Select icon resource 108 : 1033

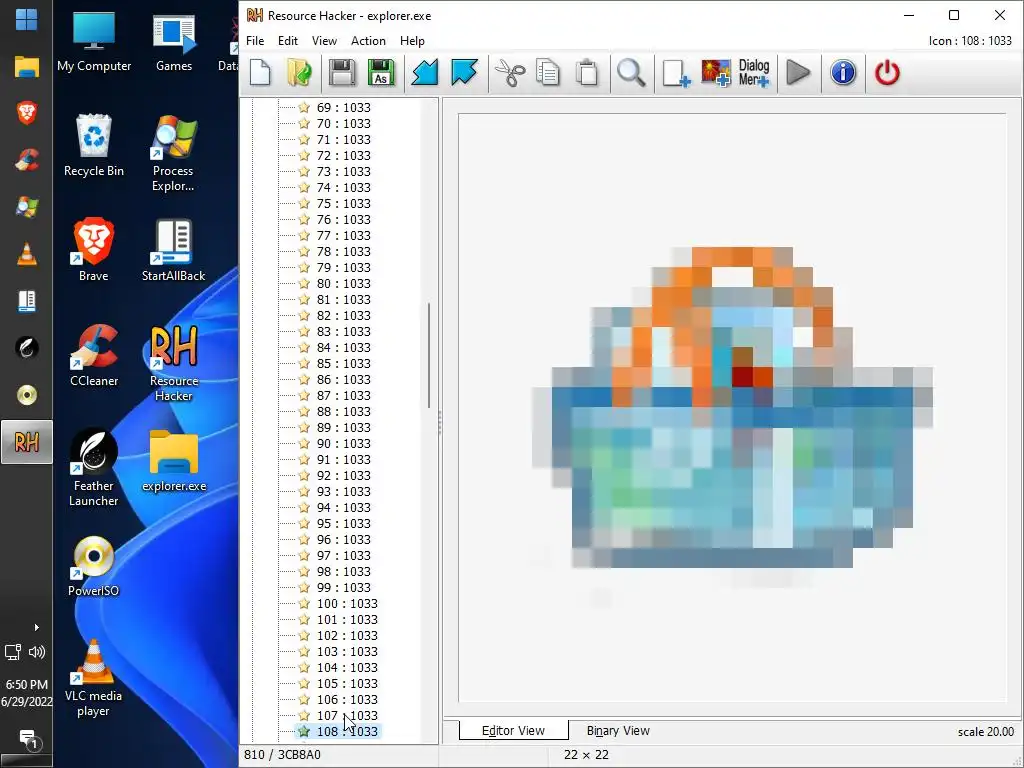tap(347, 731)
